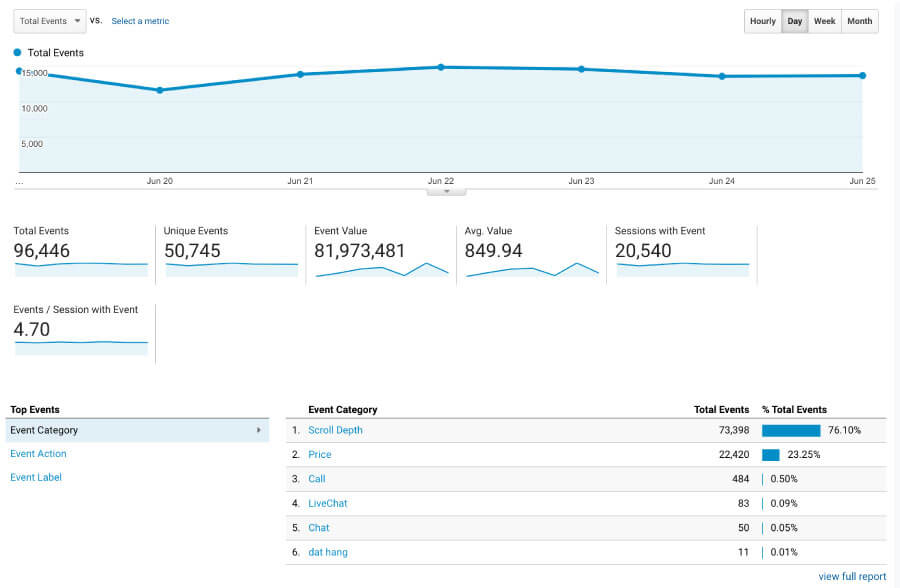Select Event Category in Top Events
900x588 pixels.
(x=137, y=430)
